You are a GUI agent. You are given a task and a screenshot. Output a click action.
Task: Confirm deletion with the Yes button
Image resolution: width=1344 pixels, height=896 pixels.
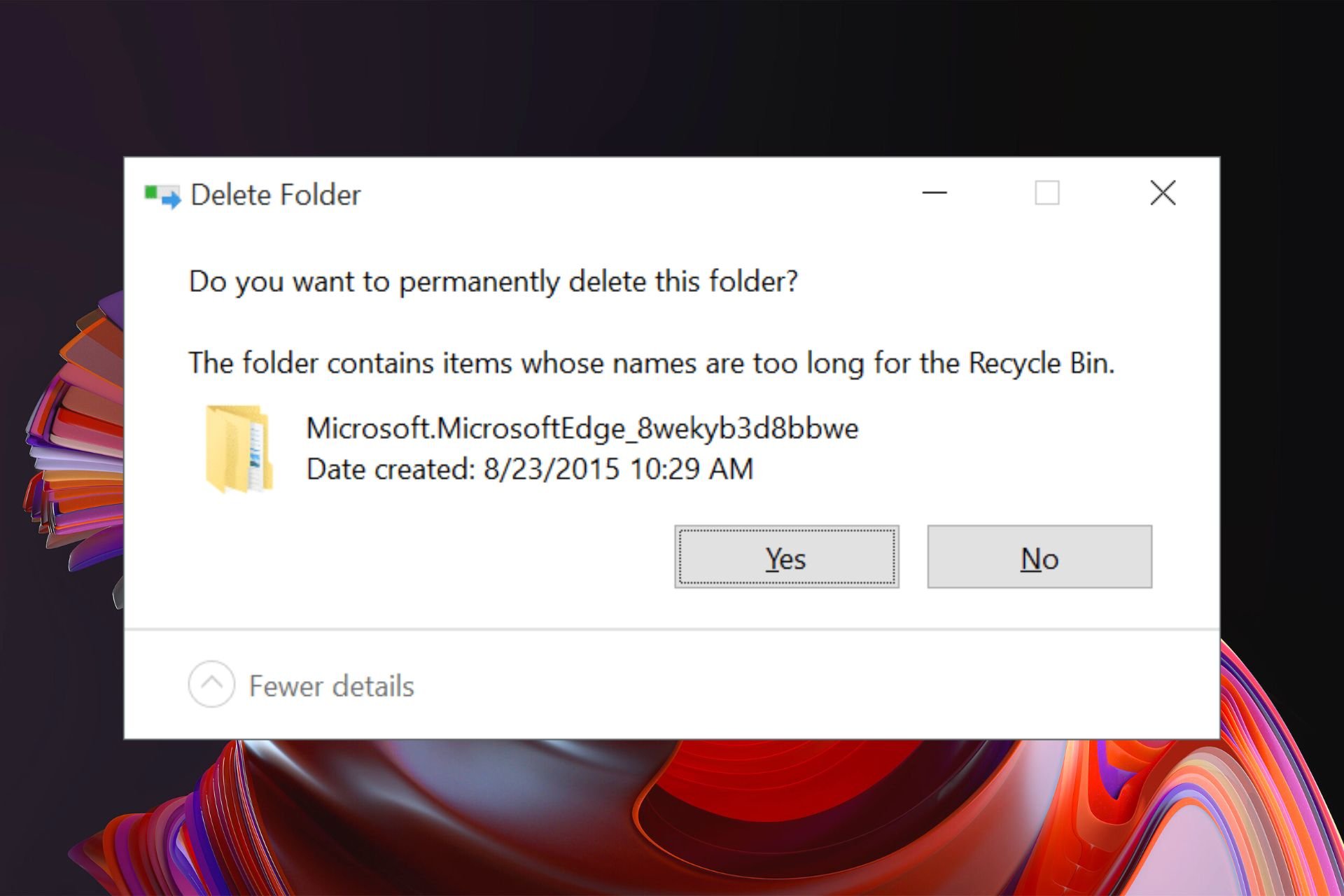[787, 556]
